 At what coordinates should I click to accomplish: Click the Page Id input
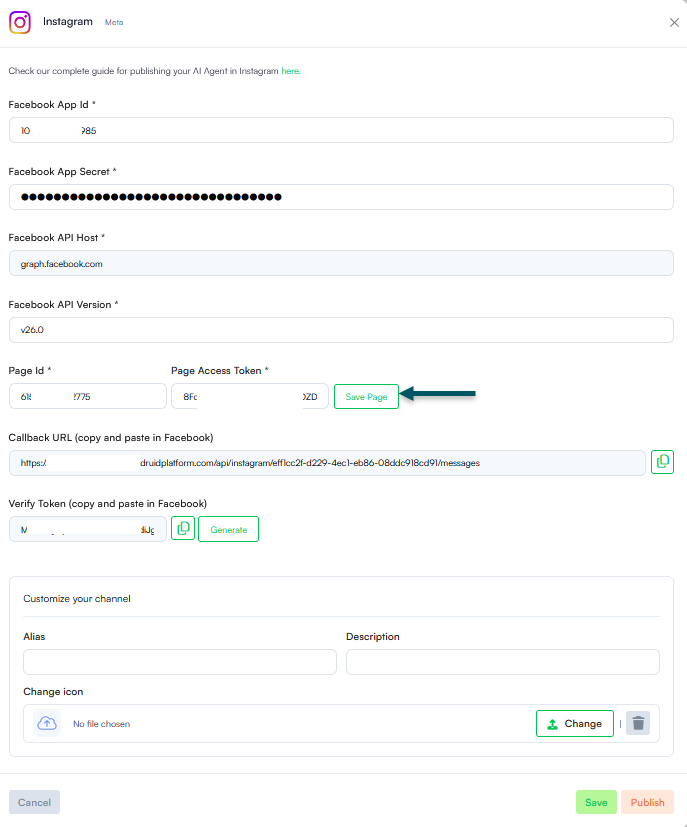click(88, 396)
